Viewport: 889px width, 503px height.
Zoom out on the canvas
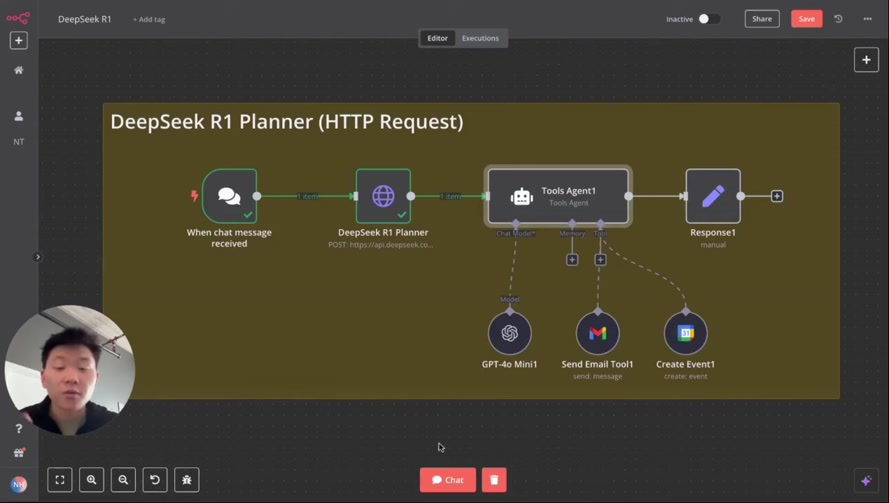[x=123, y=480]
